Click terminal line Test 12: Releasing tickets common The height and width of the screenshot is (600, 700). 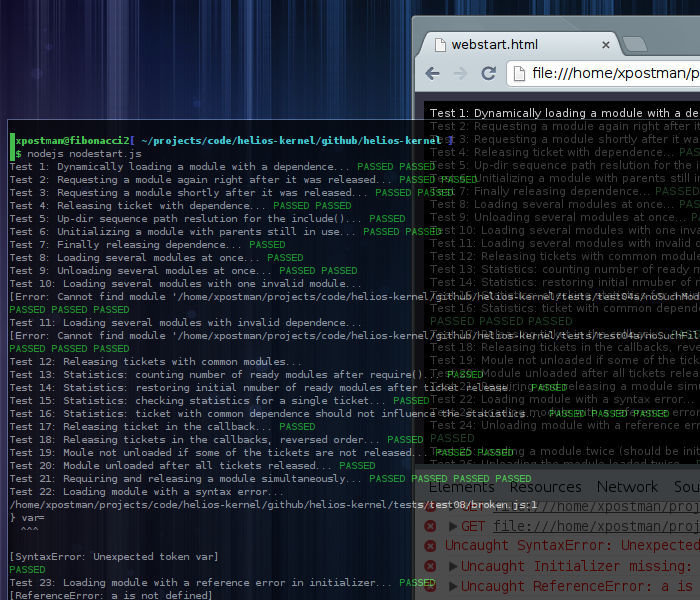coord(156,362)
